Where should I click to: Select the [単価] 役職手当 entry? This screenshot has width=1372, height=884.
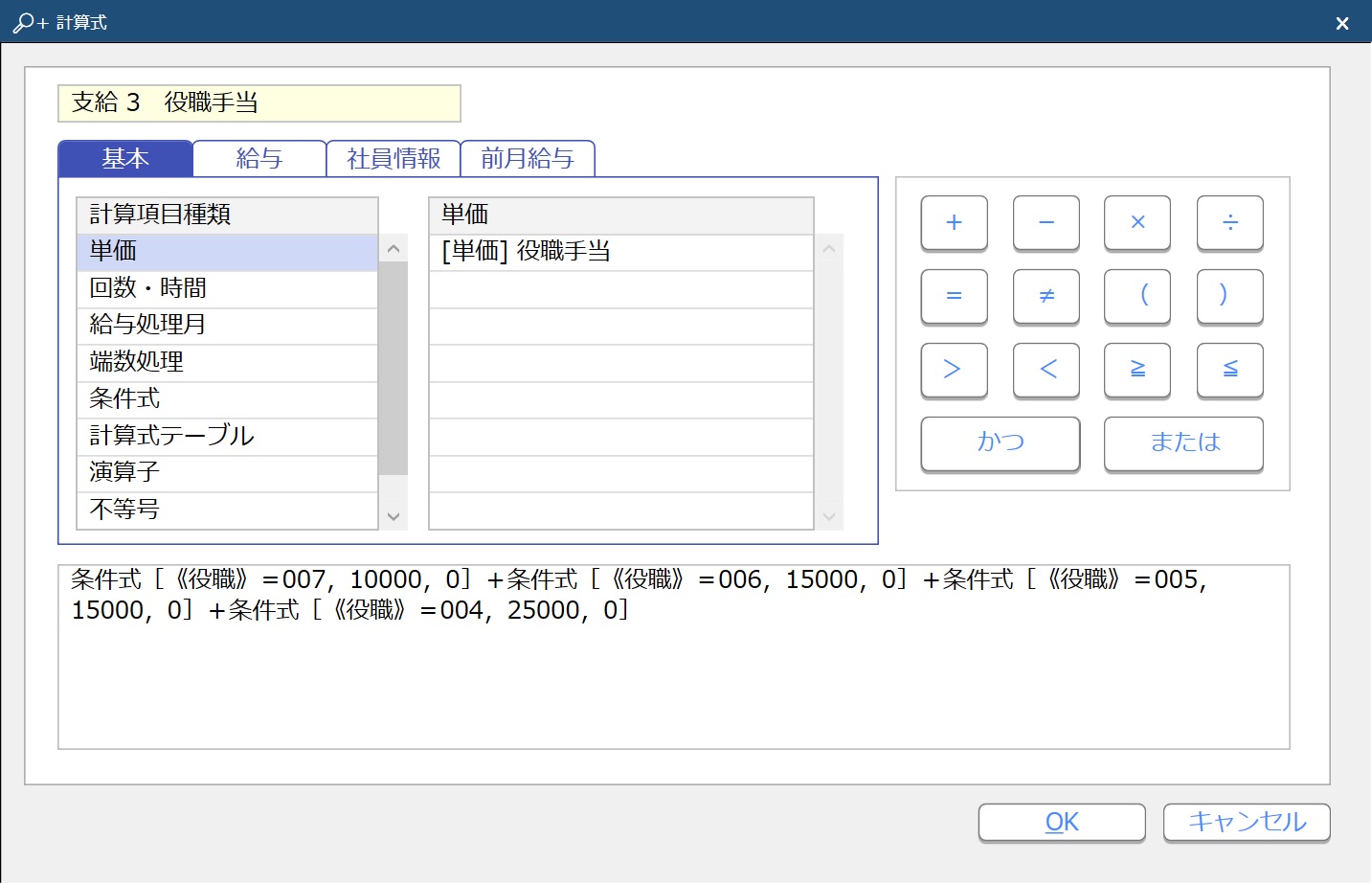coord(620,252)
